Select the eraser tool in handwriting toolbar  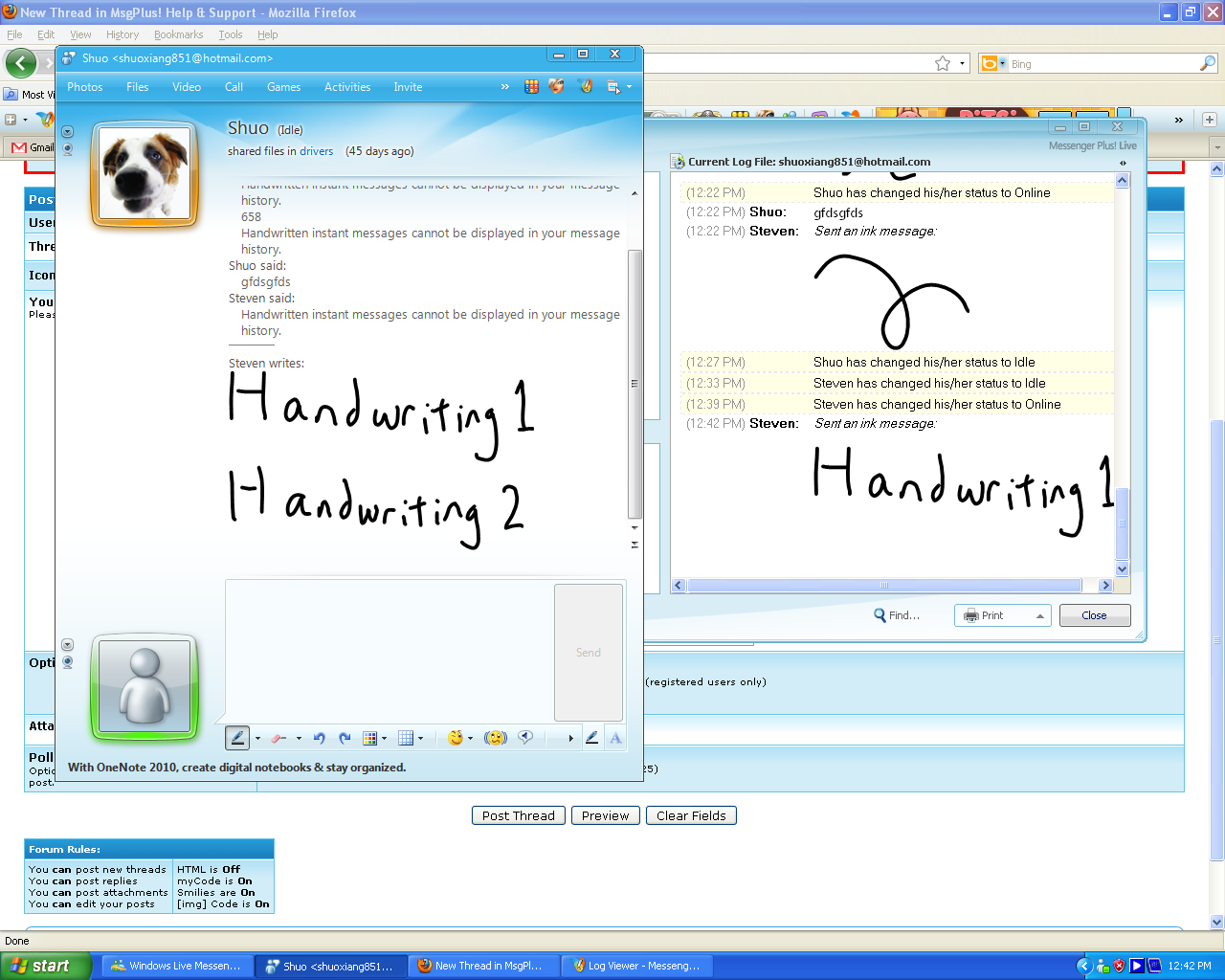coord(278,738)
